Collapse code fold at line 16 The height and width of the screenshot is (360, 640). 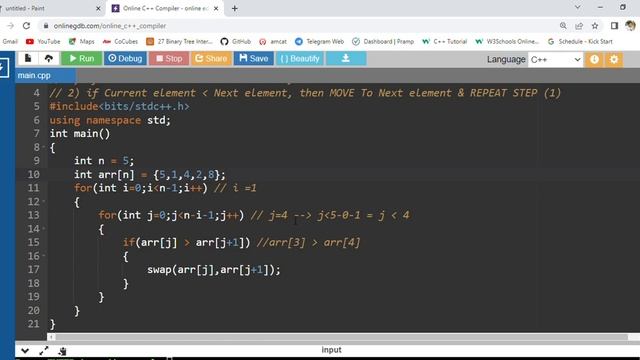pyautogui.click(x=44, y=256)
